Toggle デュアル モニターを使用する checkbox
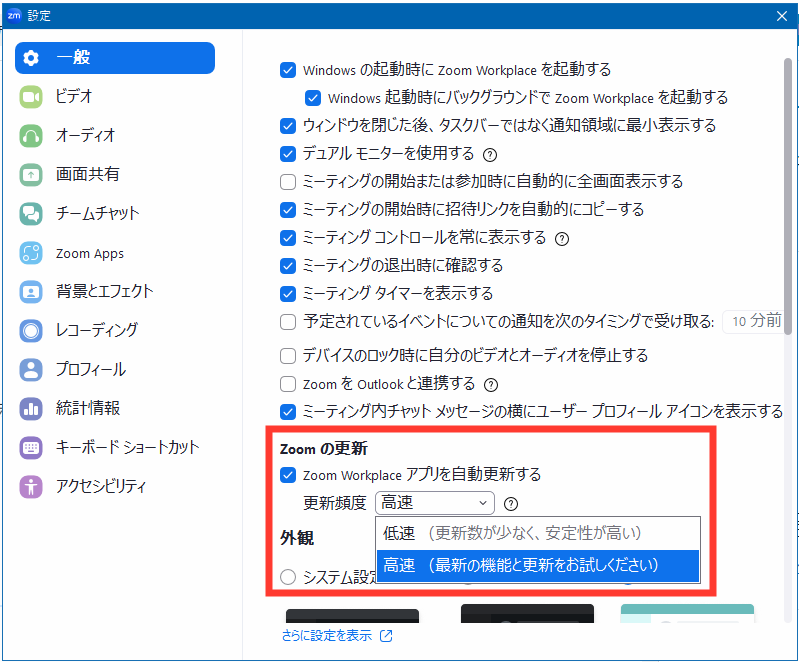799x662 pixels. (x=288, y=154)
